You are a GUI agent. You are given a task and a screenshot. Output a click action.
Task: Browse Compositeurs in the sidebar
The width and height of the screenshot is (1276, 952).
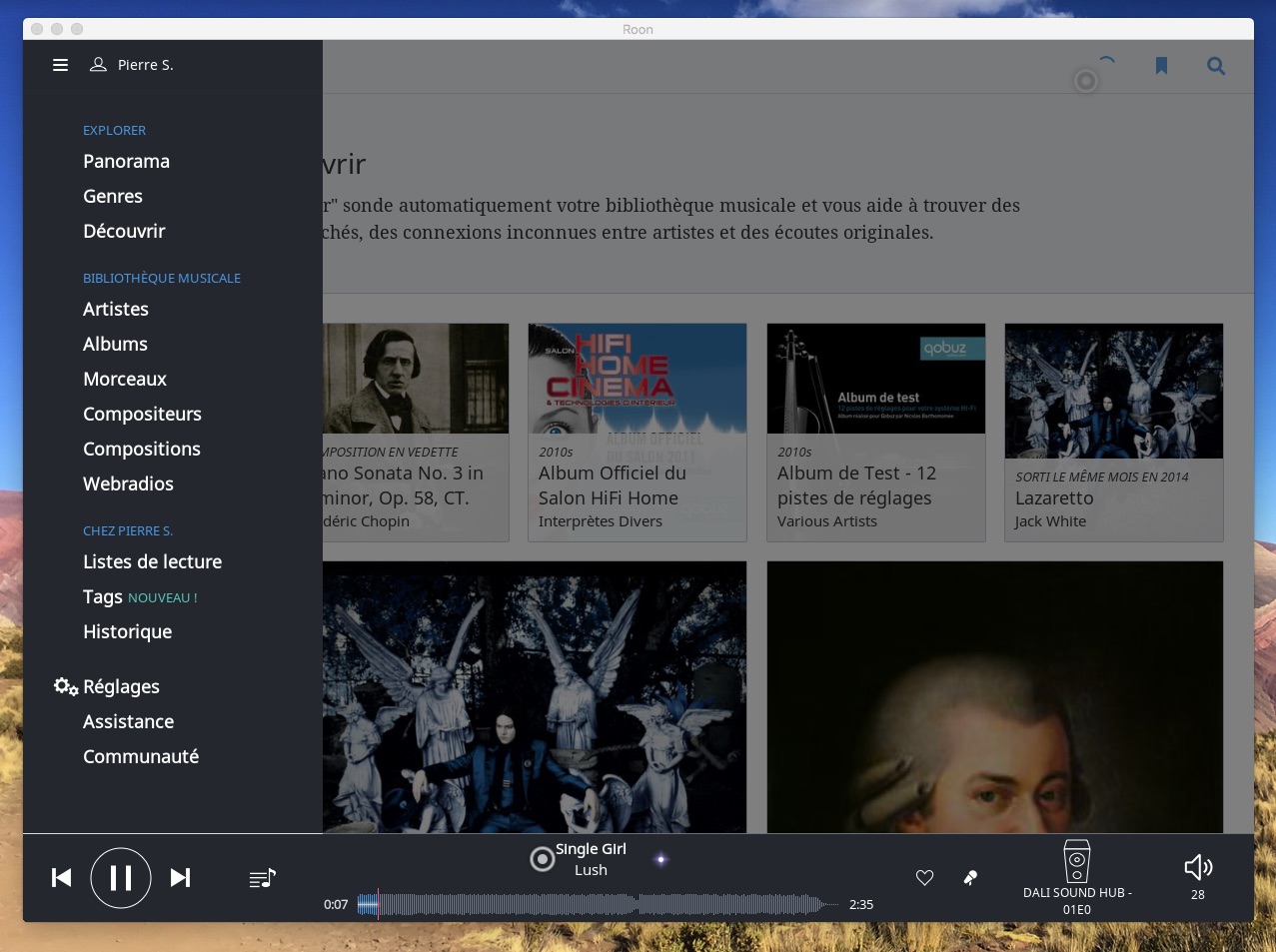pyautogui.click(x=142, y=415)
